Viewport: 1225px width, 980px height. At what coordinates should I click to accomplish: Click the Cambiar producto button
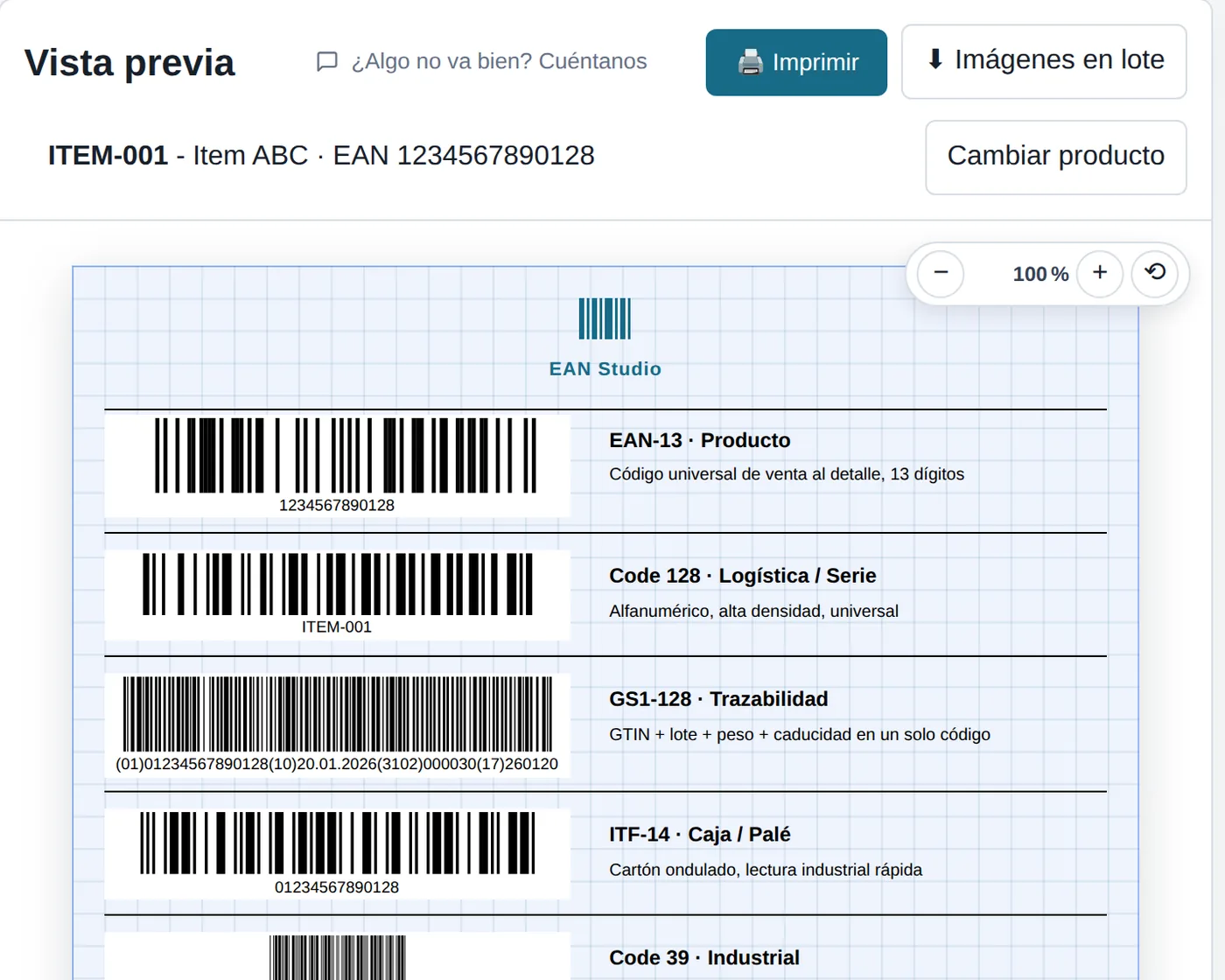point(1056,157)
